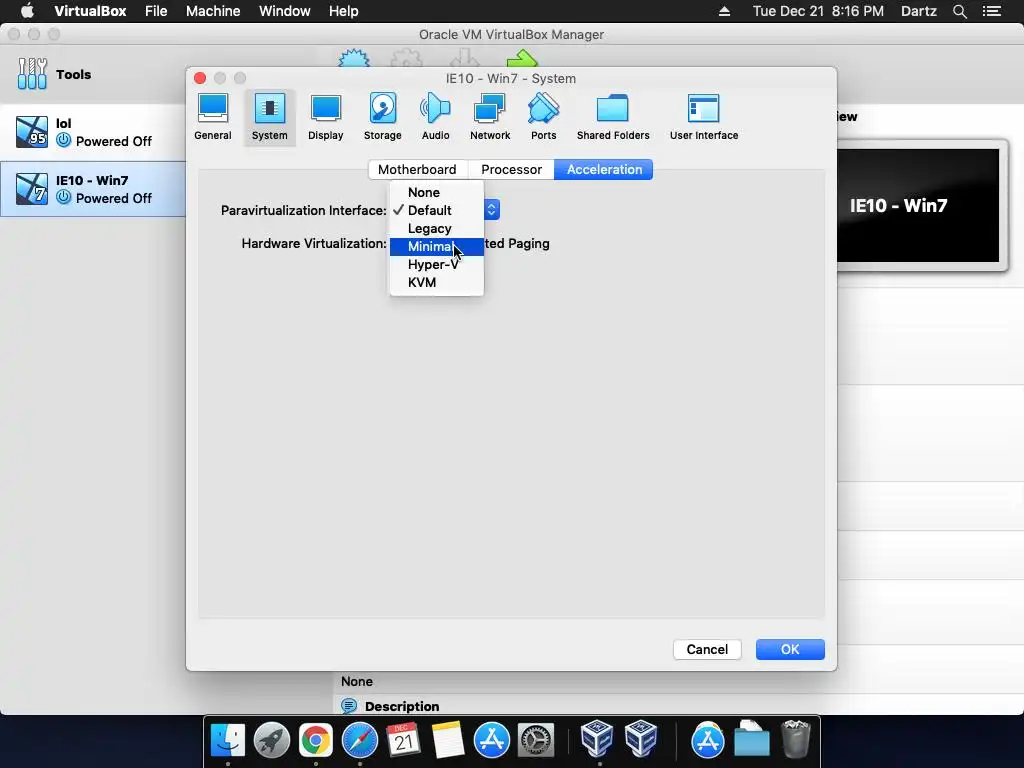Switch to the Acceleration tab

point(604,169)
